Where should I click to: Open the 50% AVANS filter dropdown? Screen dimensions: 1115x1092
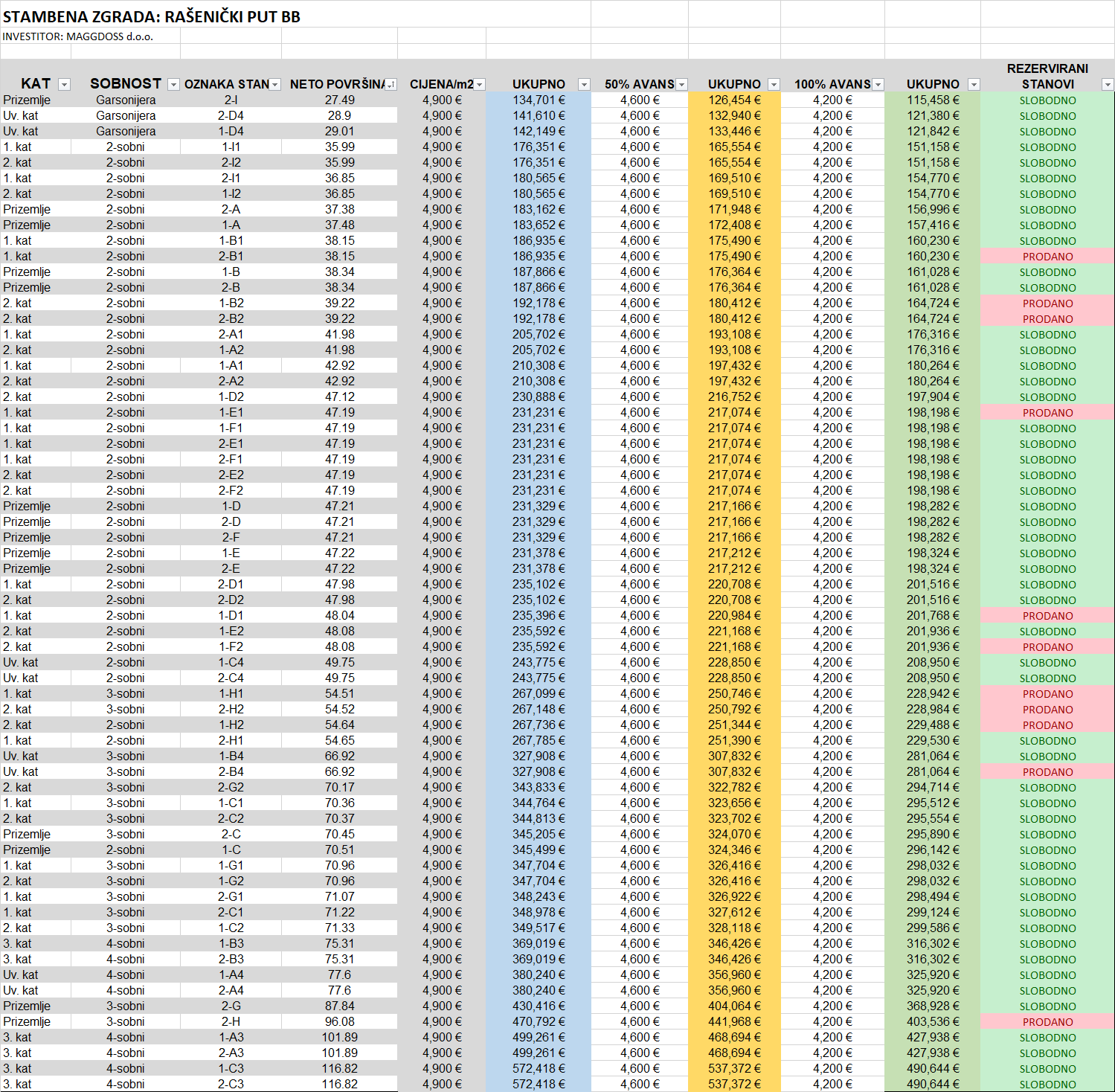pyautogui.click(x=682, y=85)
